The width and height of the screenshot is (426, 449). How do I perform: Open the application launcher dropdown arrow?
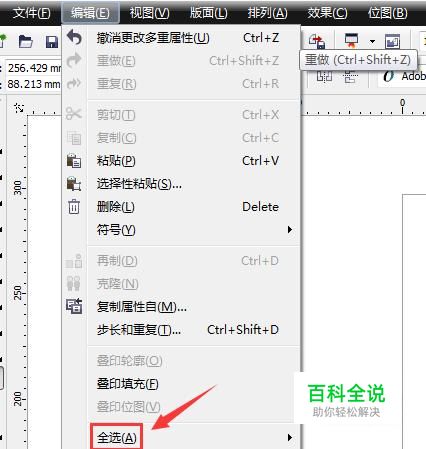point(372,41)
